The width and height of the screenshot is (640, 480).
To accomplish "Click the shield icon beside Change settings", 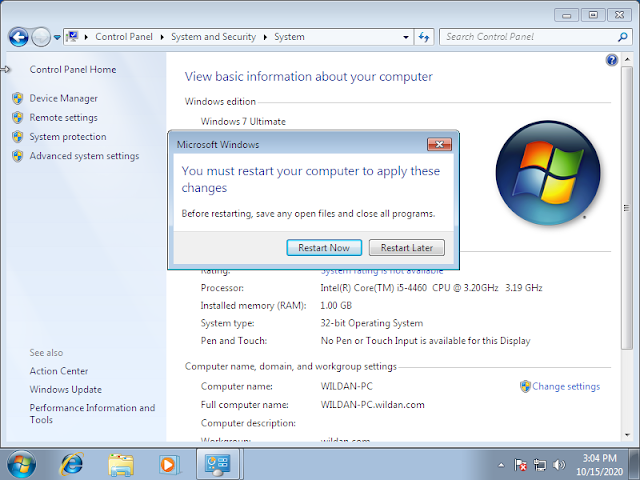I will tap(525, 387).
